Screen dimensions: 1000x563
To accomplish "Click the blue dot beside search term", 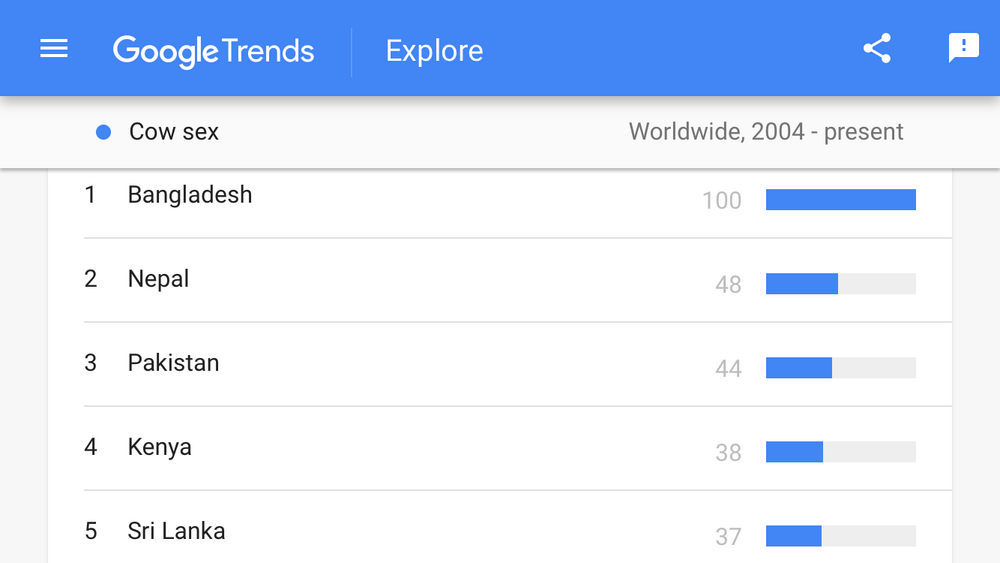I will click(103, 132).
